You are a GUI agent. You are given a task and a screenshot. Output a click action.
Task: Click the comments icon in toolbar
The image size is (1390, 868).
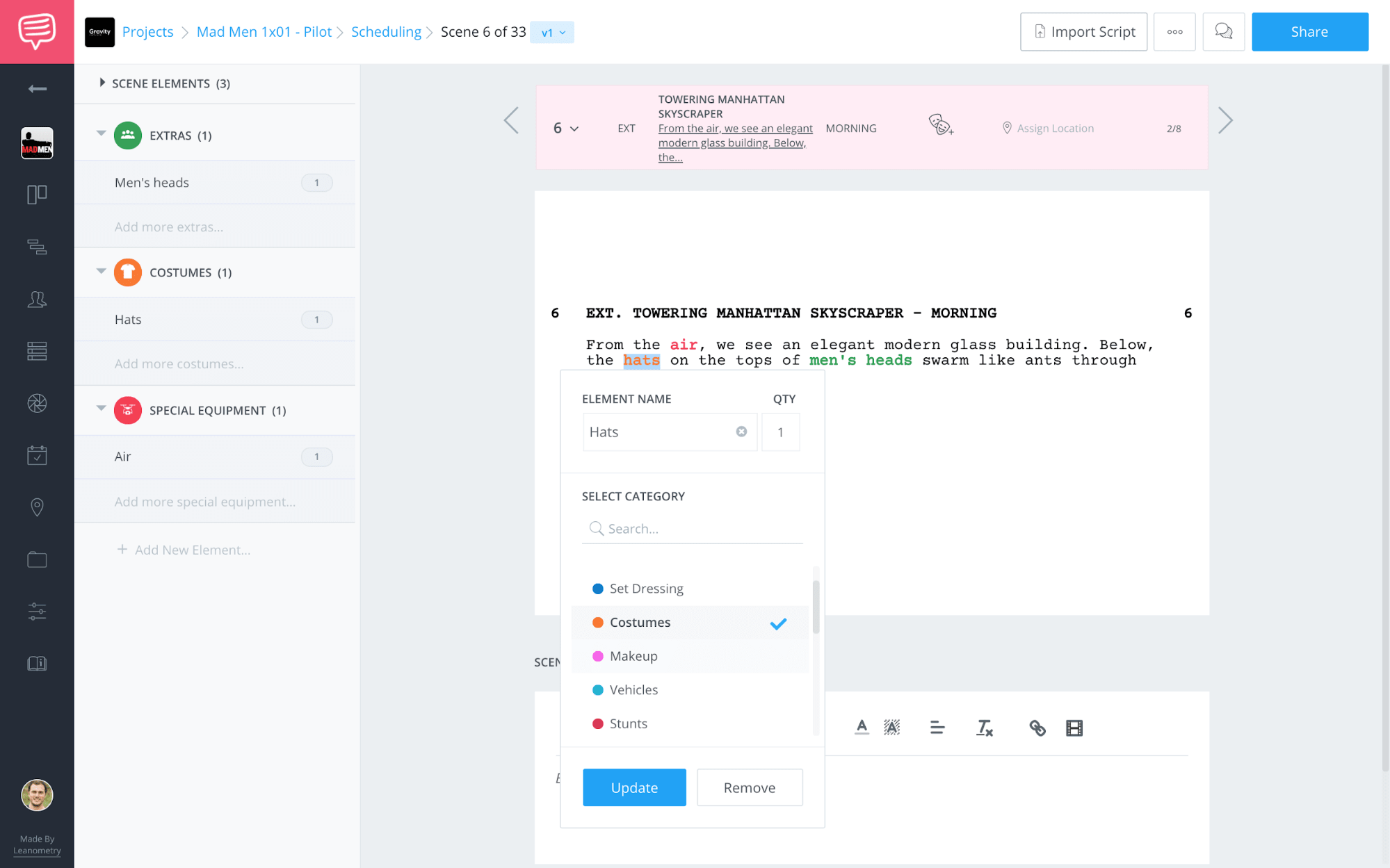[1223, 32]
